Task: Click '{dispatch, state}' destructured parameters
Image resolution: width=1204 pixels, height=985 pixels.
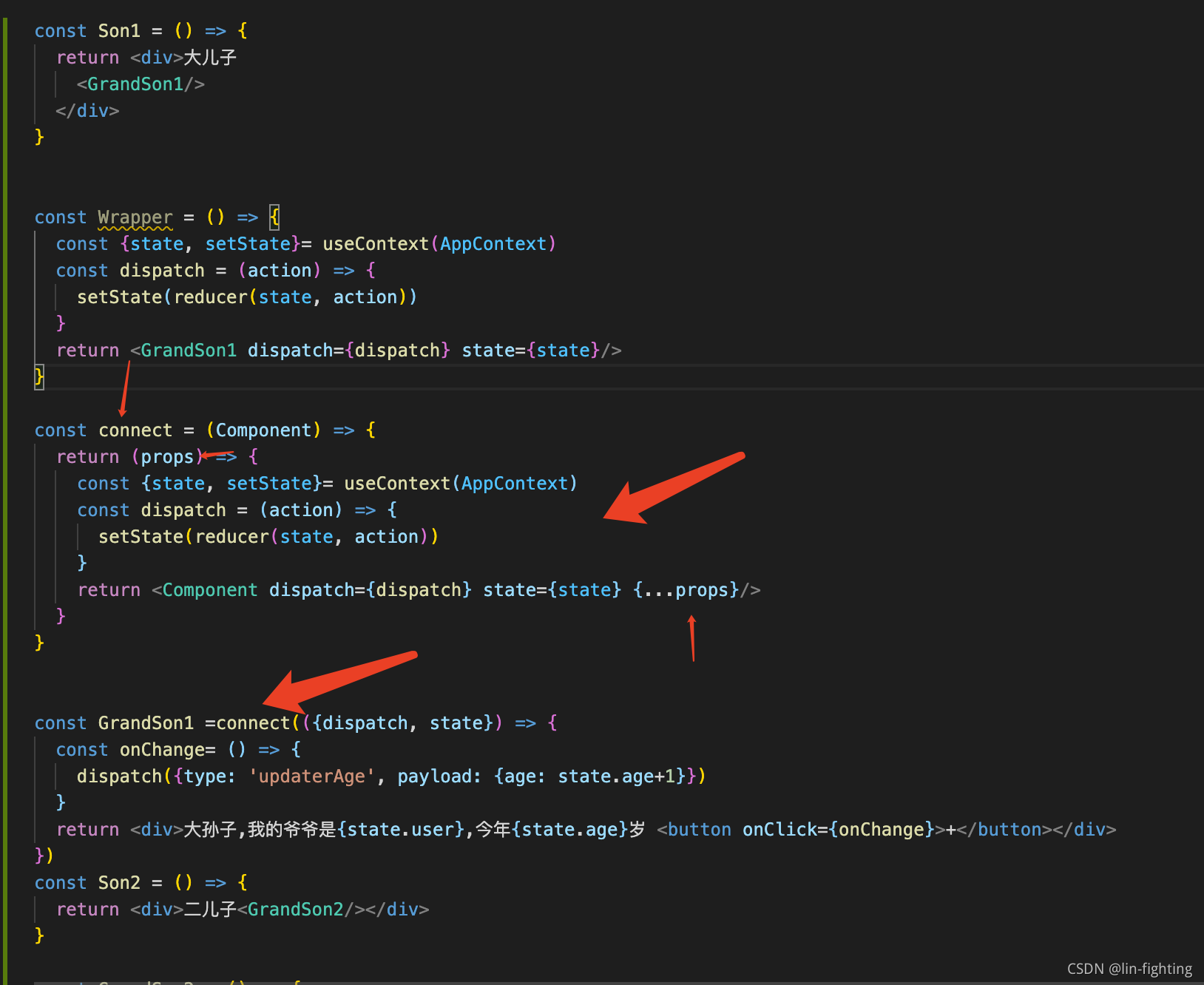Action: coord(403,723)
